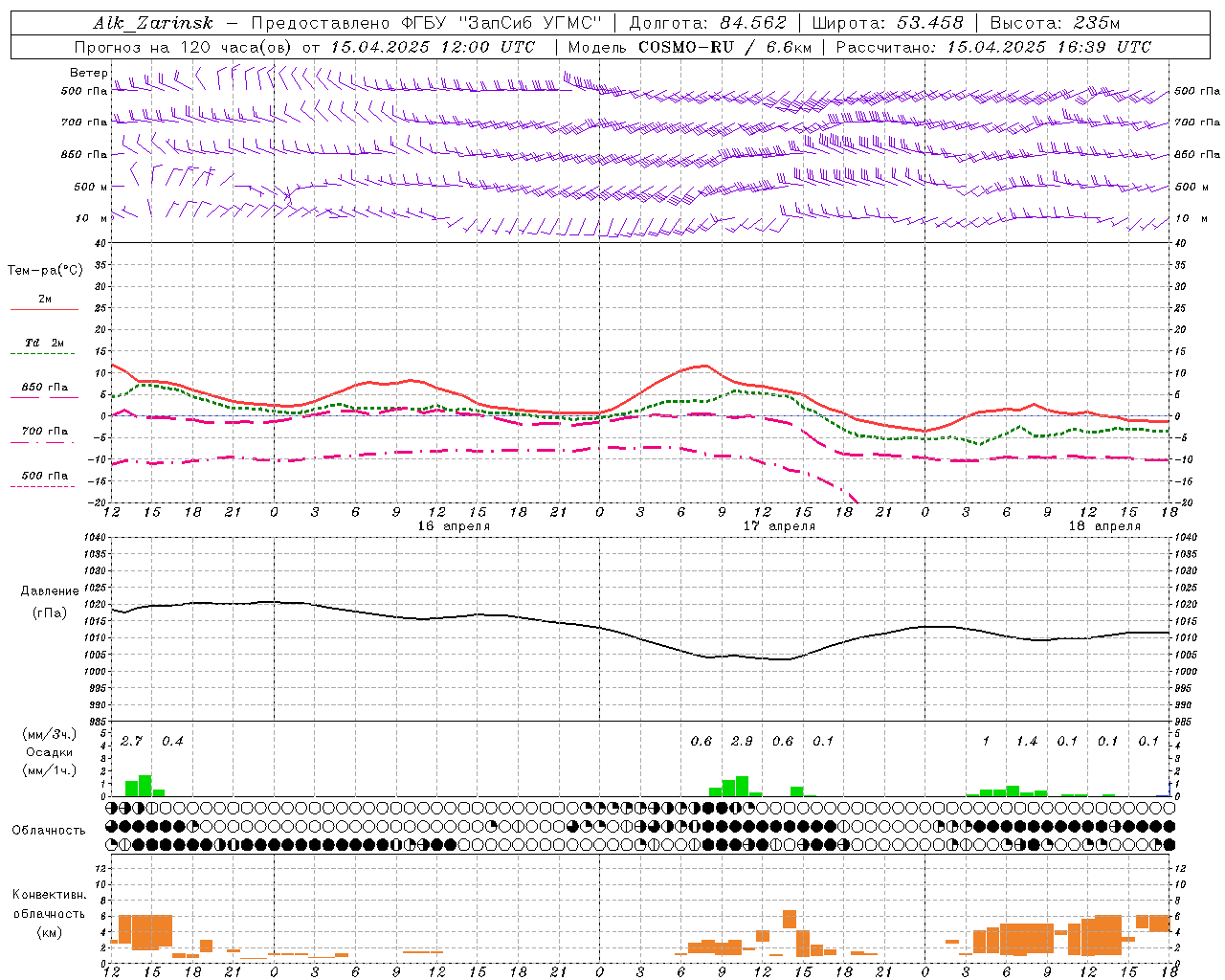The width and height of the screenshot is (1225, 980).
Task: Click the 850 гПа temperature legend entry
Action: [x=45, y=388]
